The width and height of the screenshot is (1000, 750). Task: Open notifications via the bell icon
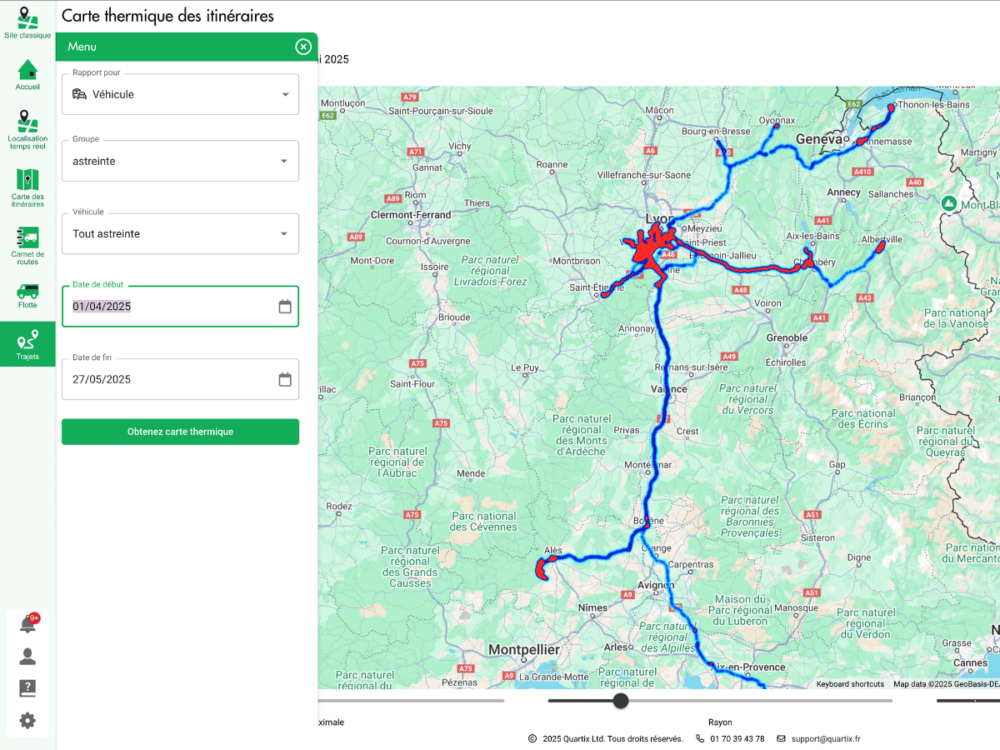27,622
